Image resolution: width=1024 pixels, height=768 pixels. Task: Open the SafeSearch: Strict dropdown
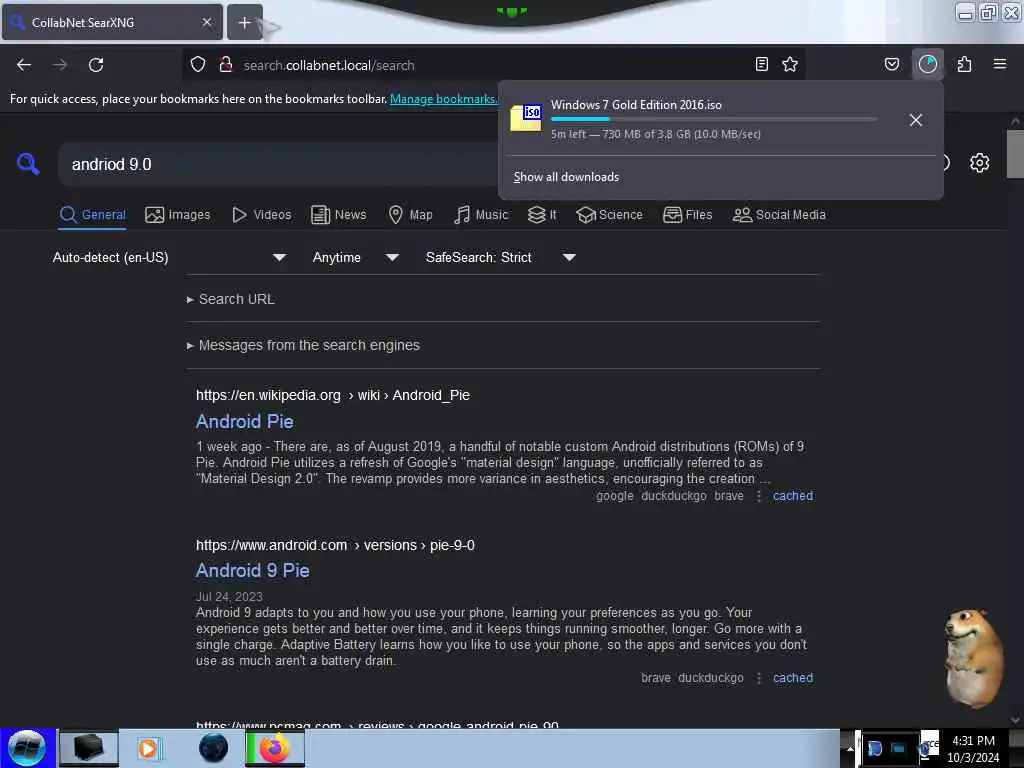[500, 257]
